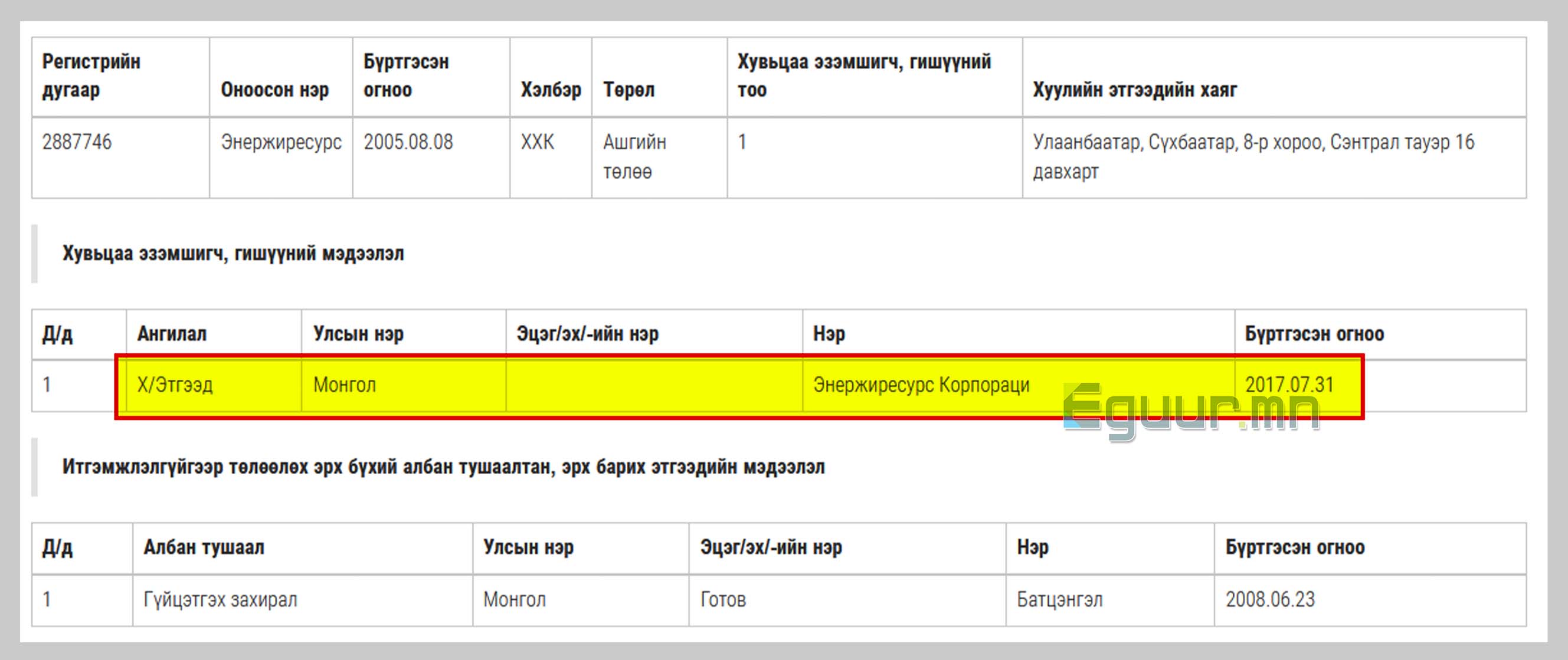The width and height of the screenshot is (1568, 660).
Task: Click Монгол in the shareholder row
Action: [x=404, y=386]
